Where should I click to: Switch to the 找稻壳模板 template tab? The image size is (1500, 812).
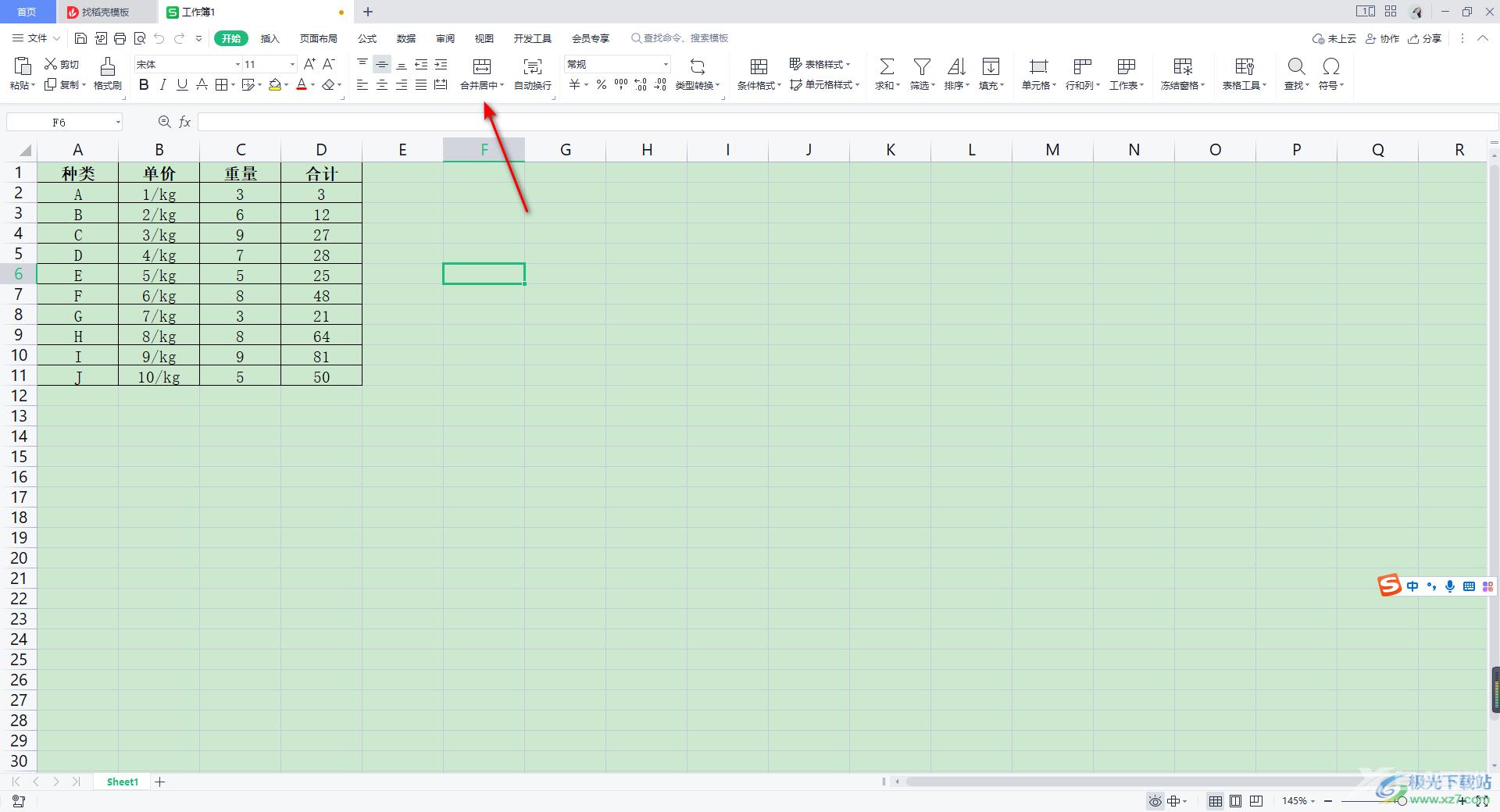(x=105, y=12)
